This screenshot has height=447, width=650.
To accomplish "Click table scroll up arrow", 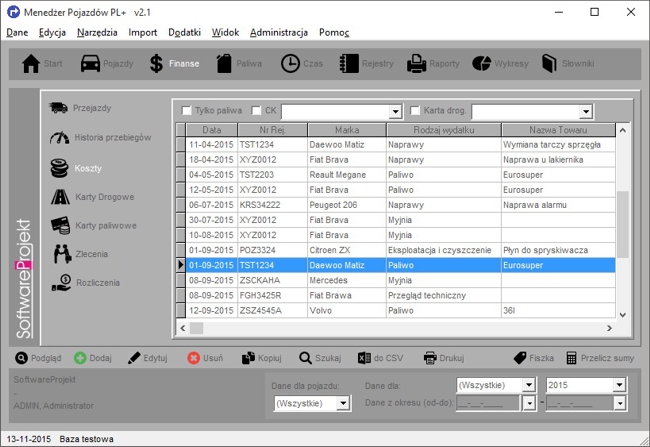I will [x=623, y=130].
